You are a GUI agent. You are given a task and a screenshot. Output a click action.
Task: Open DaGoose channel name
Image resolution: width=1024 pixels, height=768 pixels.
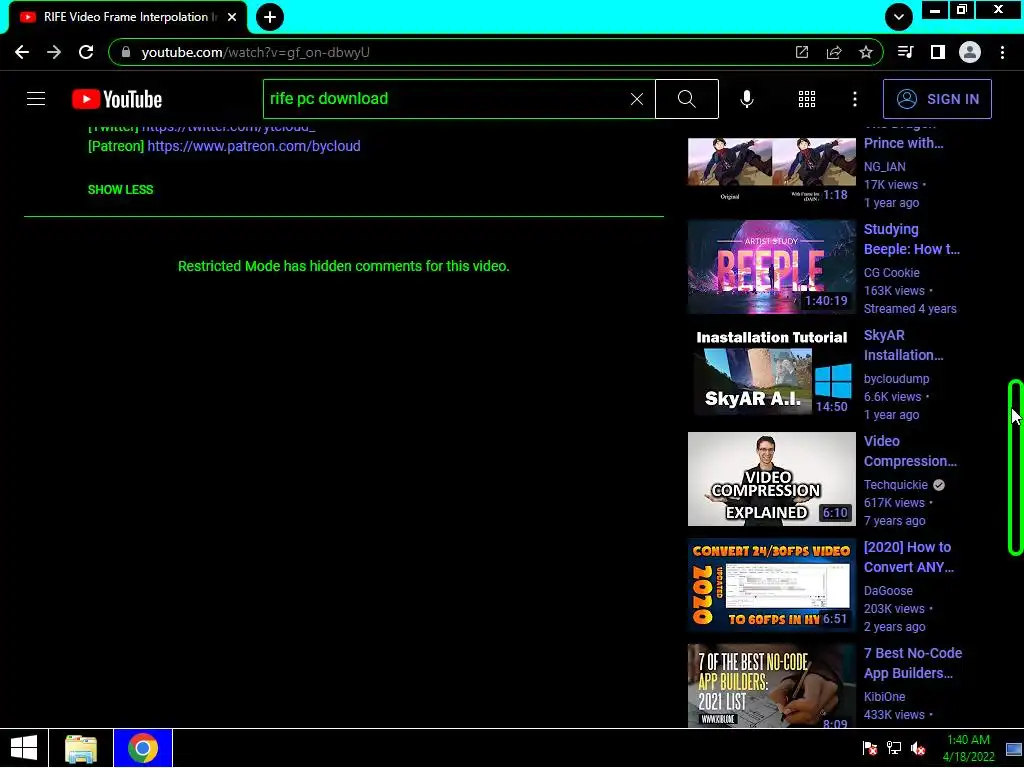point(888,590)
